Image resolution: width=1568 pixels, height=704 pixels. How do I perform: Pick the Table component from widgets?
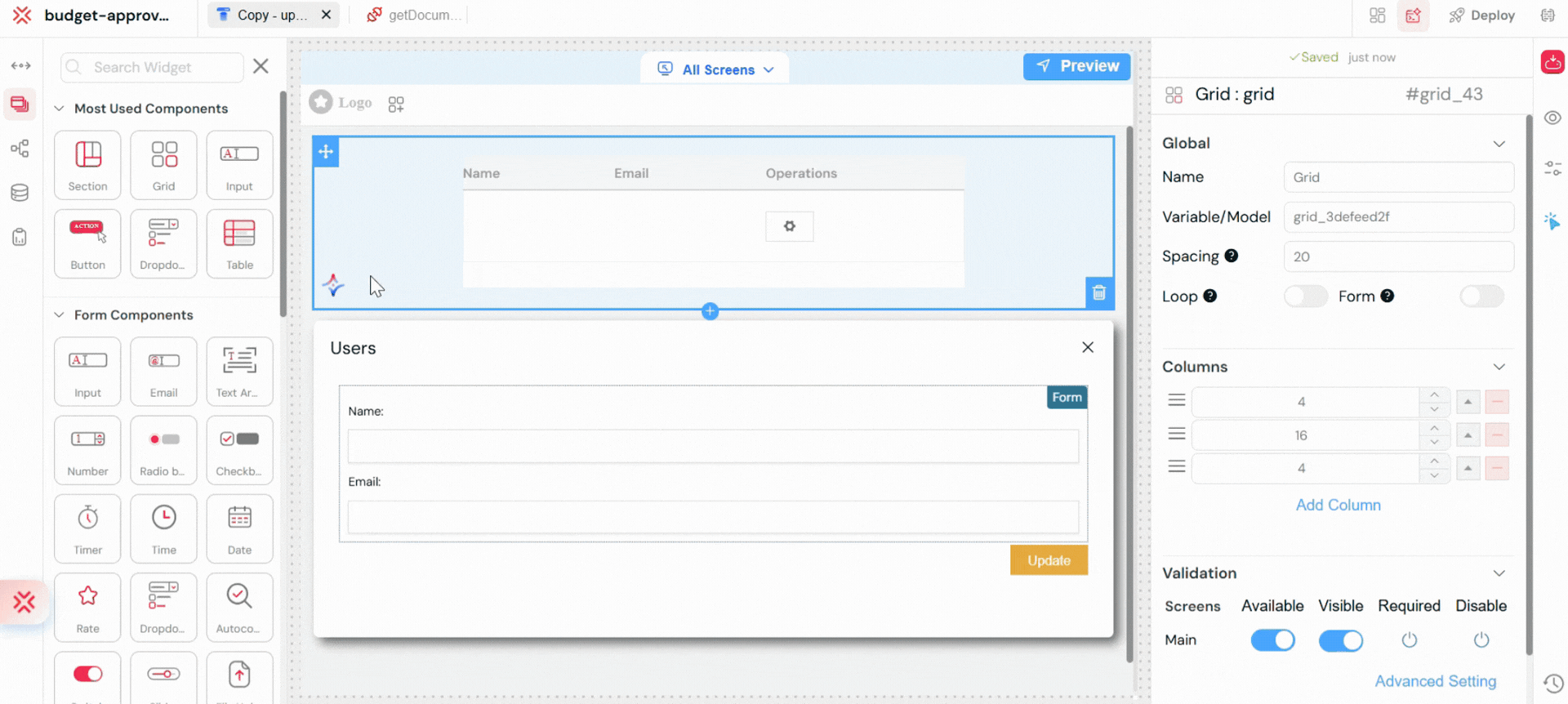[x=239, y=243]
